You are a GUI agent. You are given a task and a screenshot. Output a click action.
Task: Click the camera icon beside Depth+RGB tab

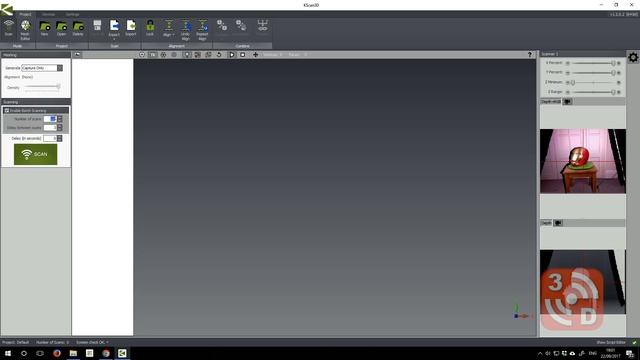coord(567,102)
